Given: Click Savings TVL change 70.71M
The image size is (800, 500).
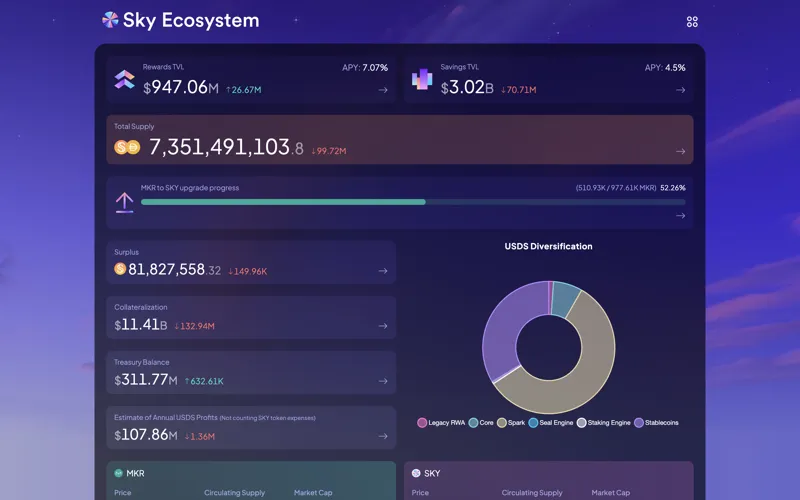Looking at the screenshot, I should [518, 90].
